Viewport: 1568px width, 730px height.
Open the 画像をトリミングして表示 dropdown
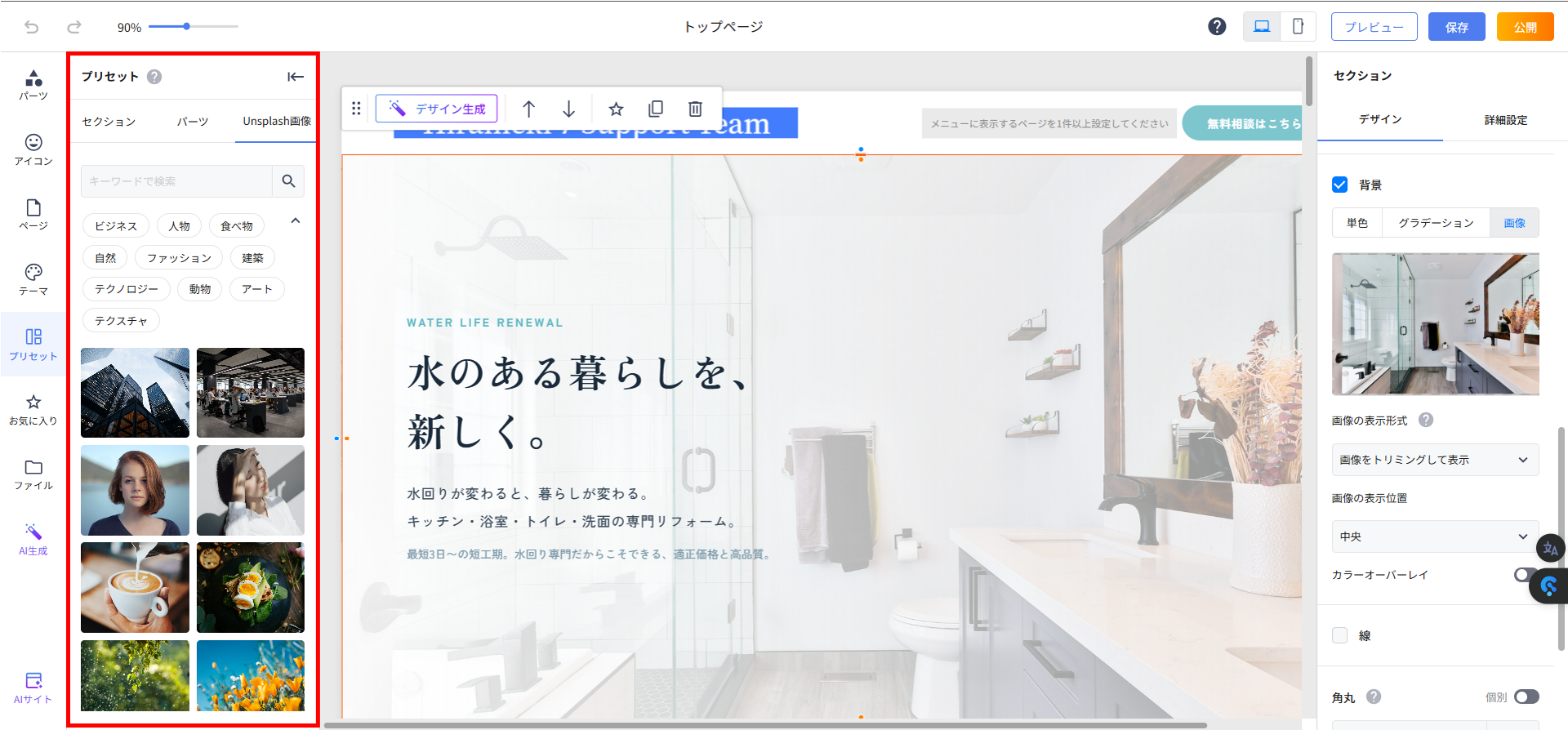coord(1435,460)
